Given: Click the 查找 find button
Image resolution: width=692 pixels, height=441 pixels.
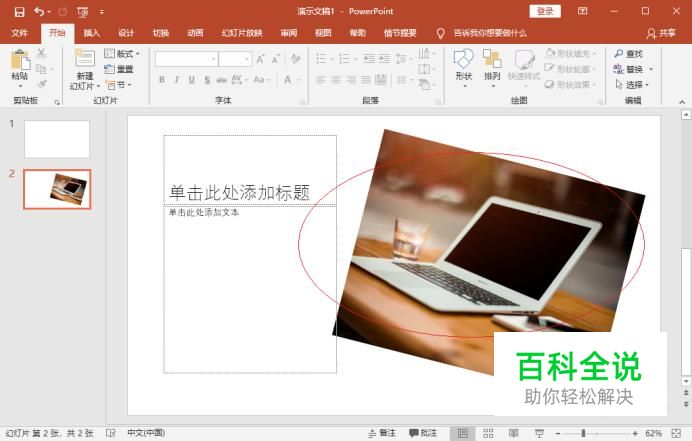Looking at the screenshot, I should click(628, 54).
